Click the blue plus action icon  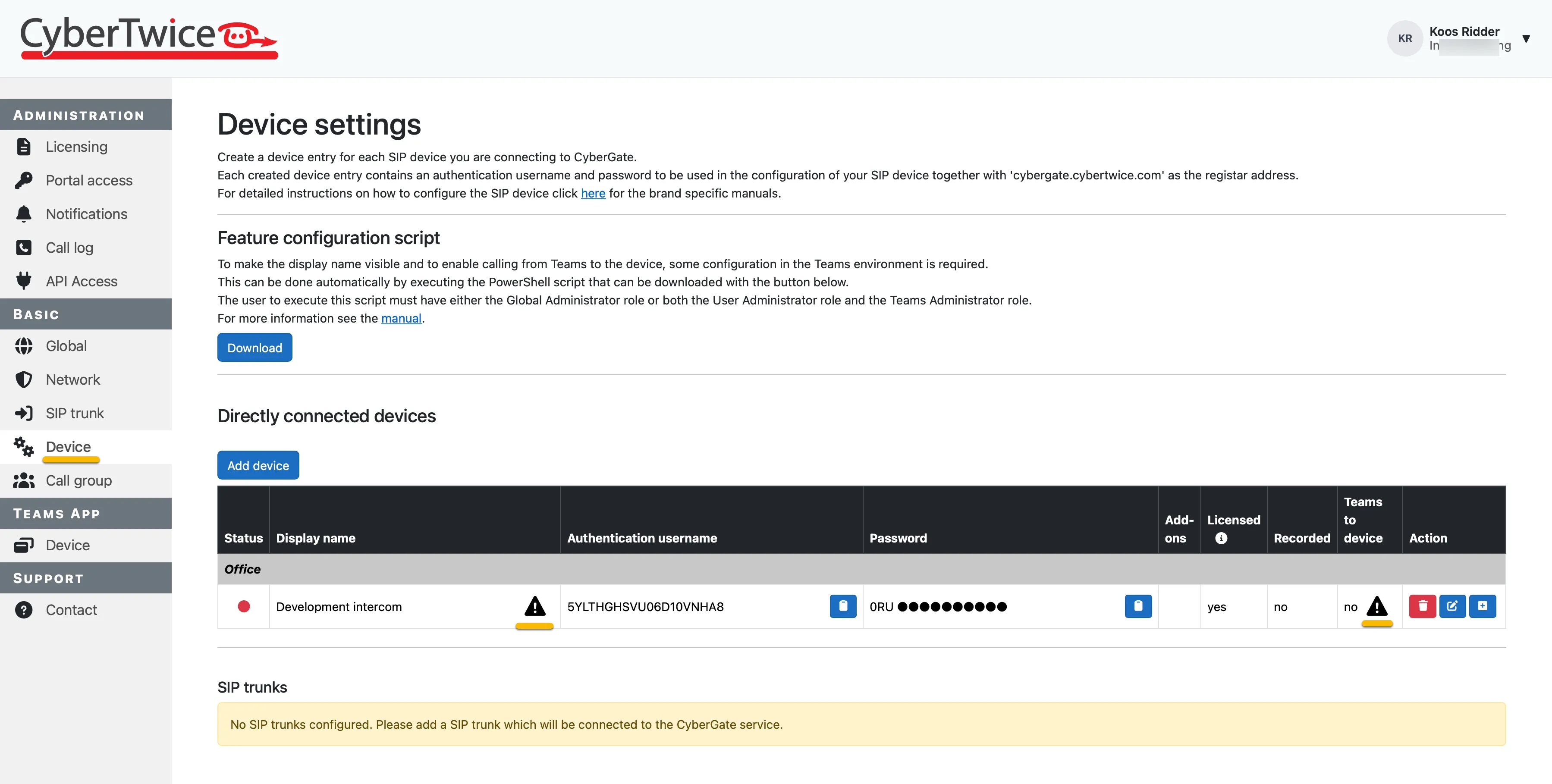pyautogui.click(x=1483, y=606)
